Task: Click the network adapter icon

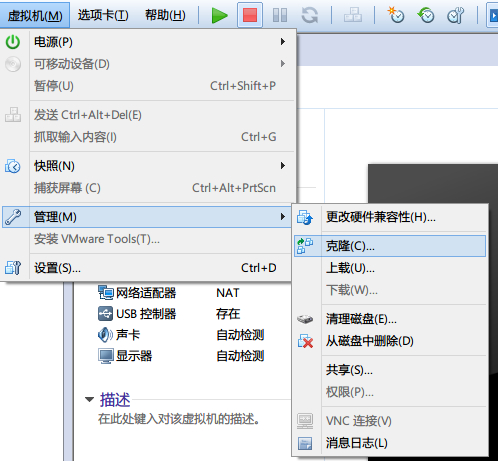Action: pos(106,292)
